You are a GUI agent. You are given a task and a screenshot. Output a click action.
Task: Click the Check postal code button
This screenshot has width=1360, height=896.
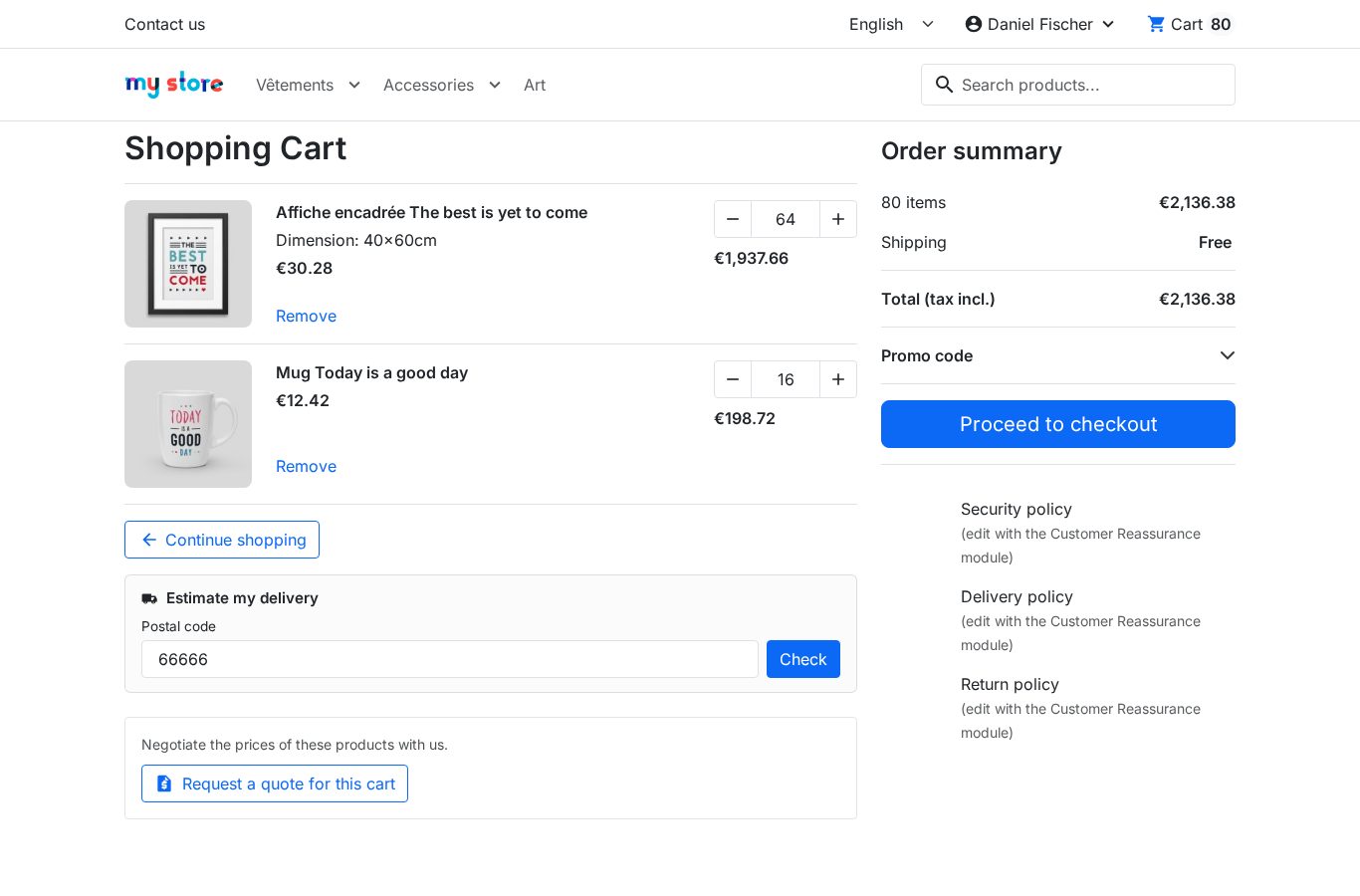point(803,659)
